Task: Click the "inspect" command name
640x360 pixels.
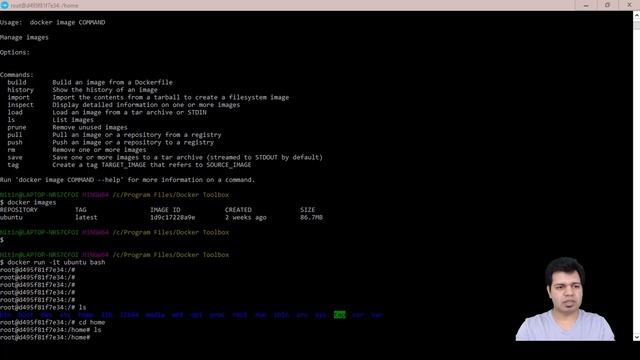Action: (20, 105)
